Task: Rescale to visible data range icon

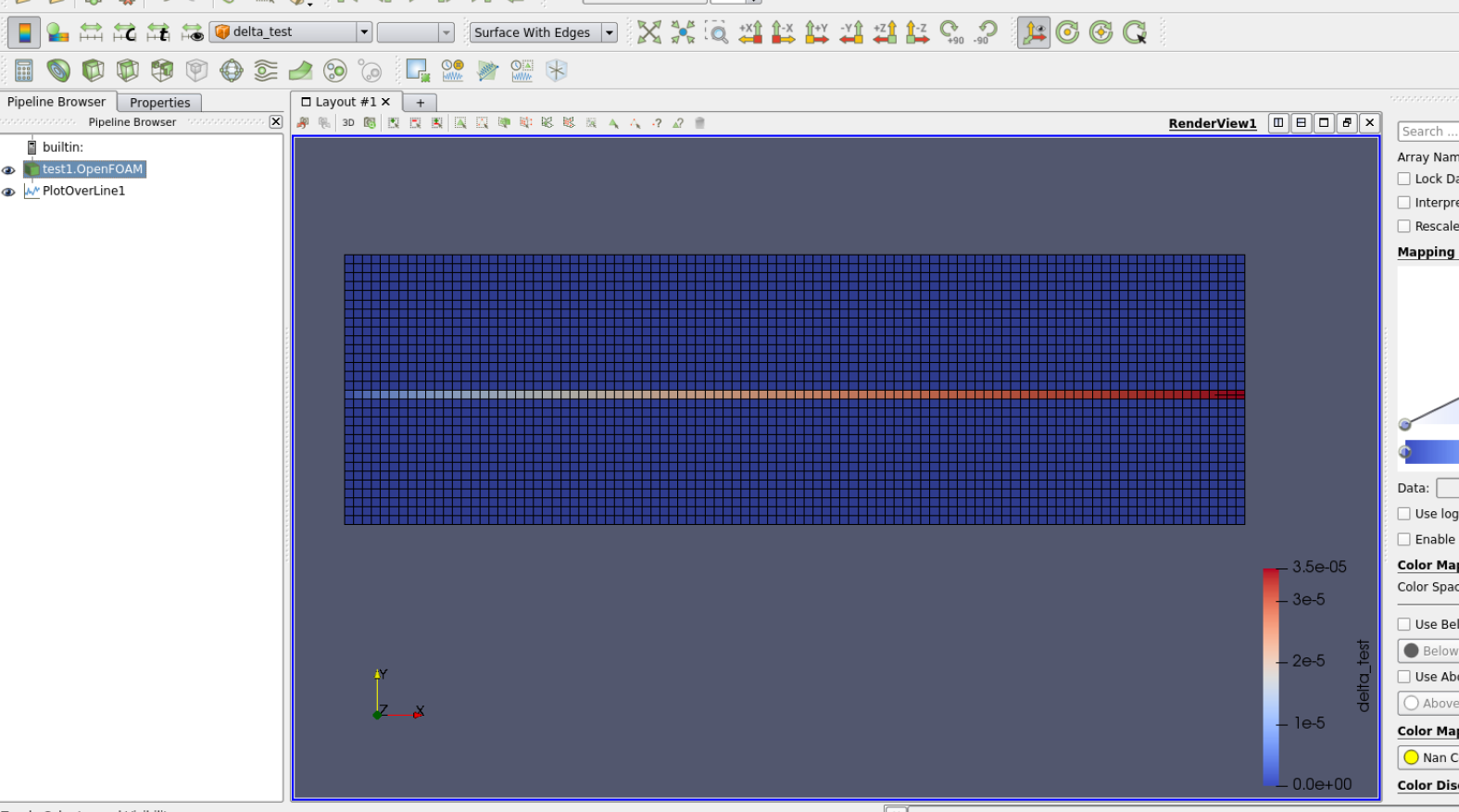Action: (192, 32)
